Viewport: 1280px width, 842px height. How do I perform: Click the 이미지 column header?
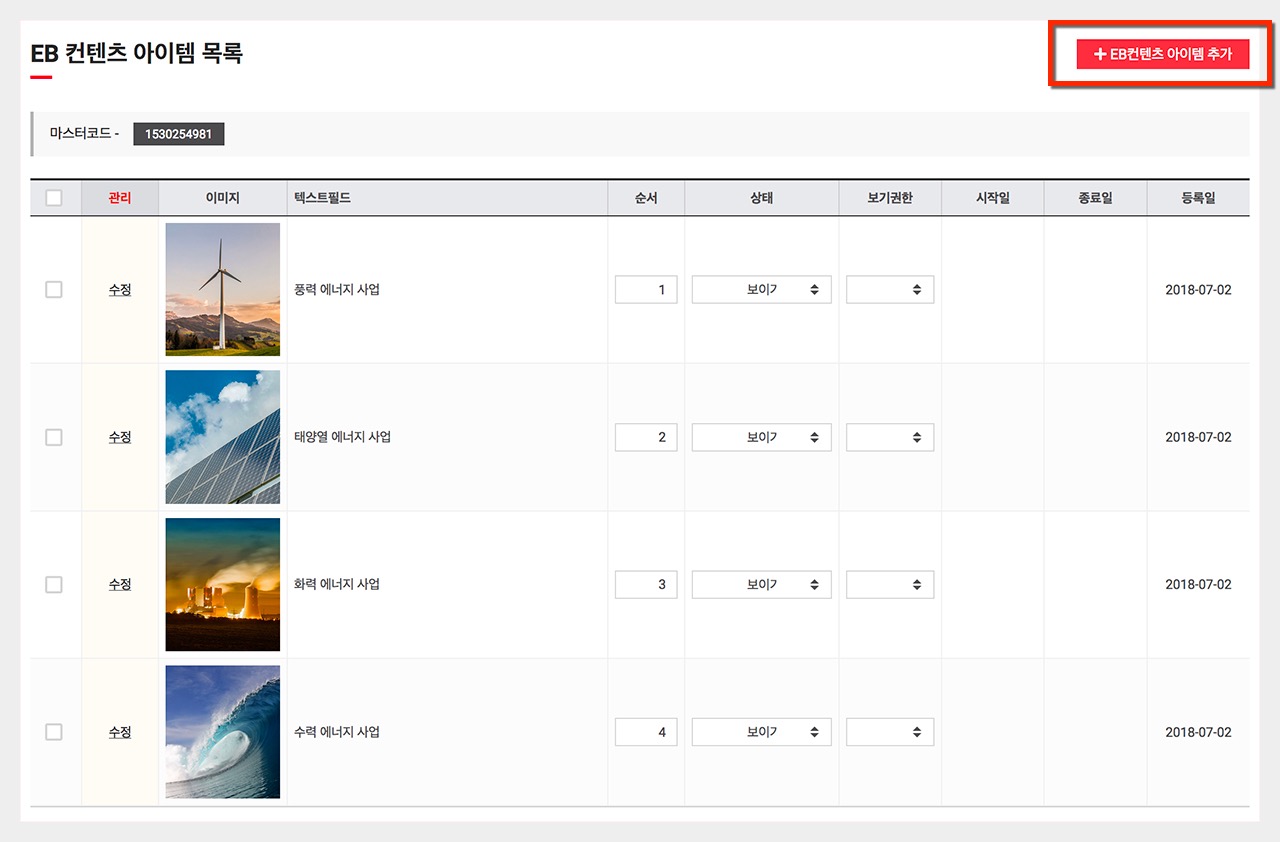pyautogui.click(x=223, y=198)
